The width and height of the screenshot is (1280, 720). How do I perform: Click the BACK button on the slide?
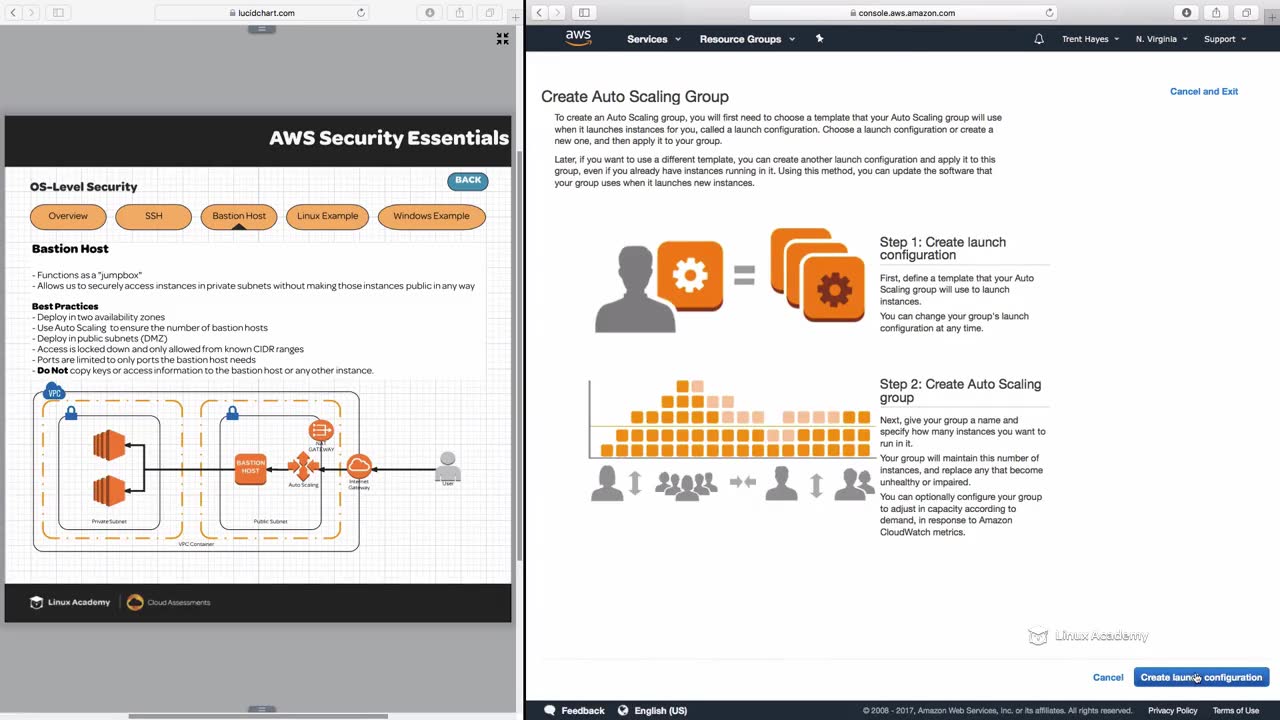pyautogui.click(x=468, y=181)
